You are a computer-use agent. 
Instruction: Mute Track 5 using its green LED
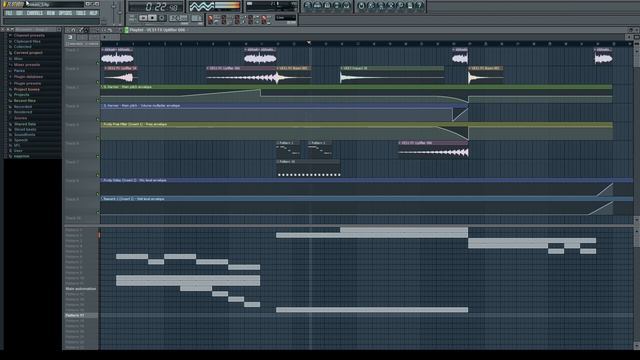tap(98, 138)
